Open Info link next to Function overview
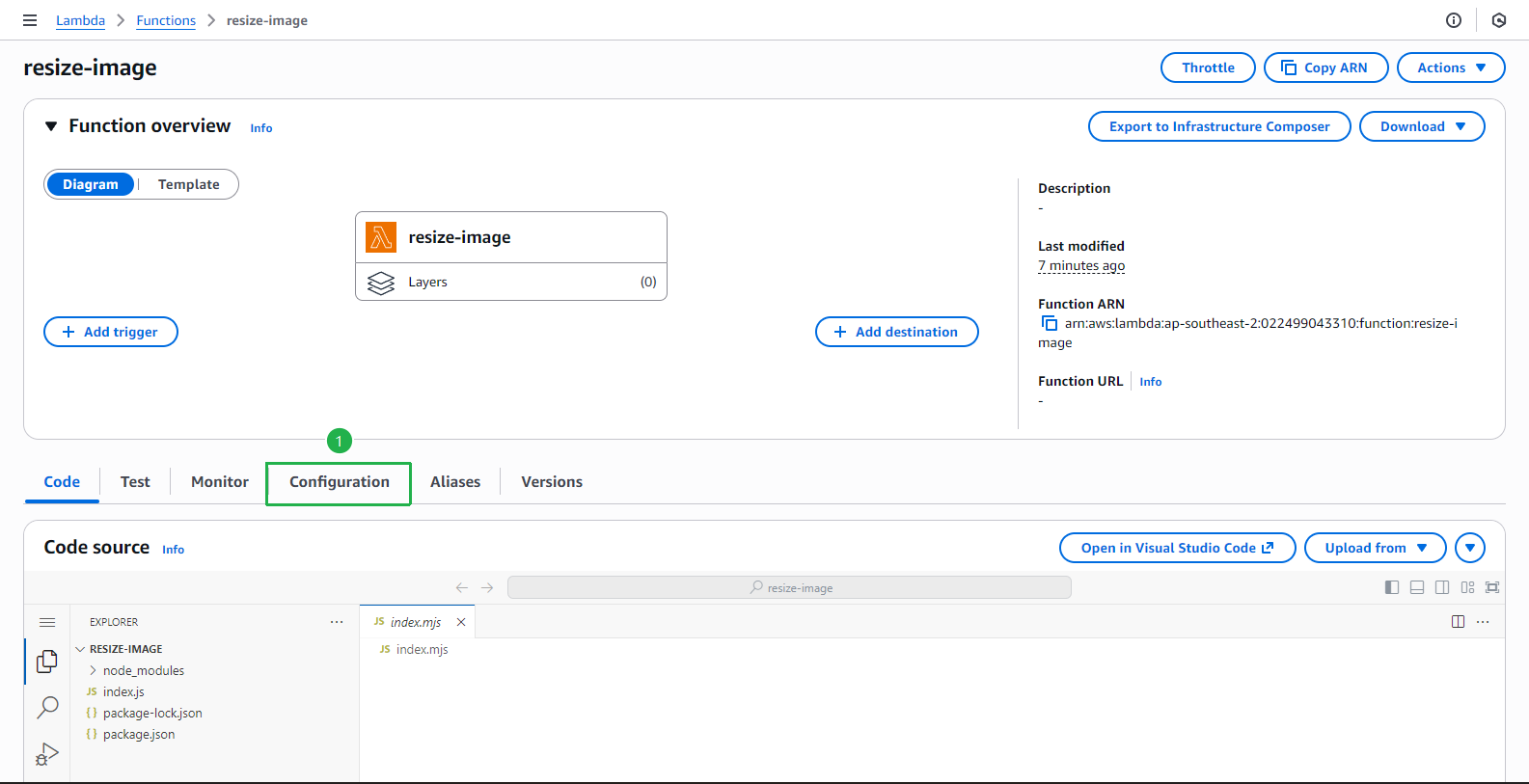The width and height of the screenshot is (1529, 784). 261,128
